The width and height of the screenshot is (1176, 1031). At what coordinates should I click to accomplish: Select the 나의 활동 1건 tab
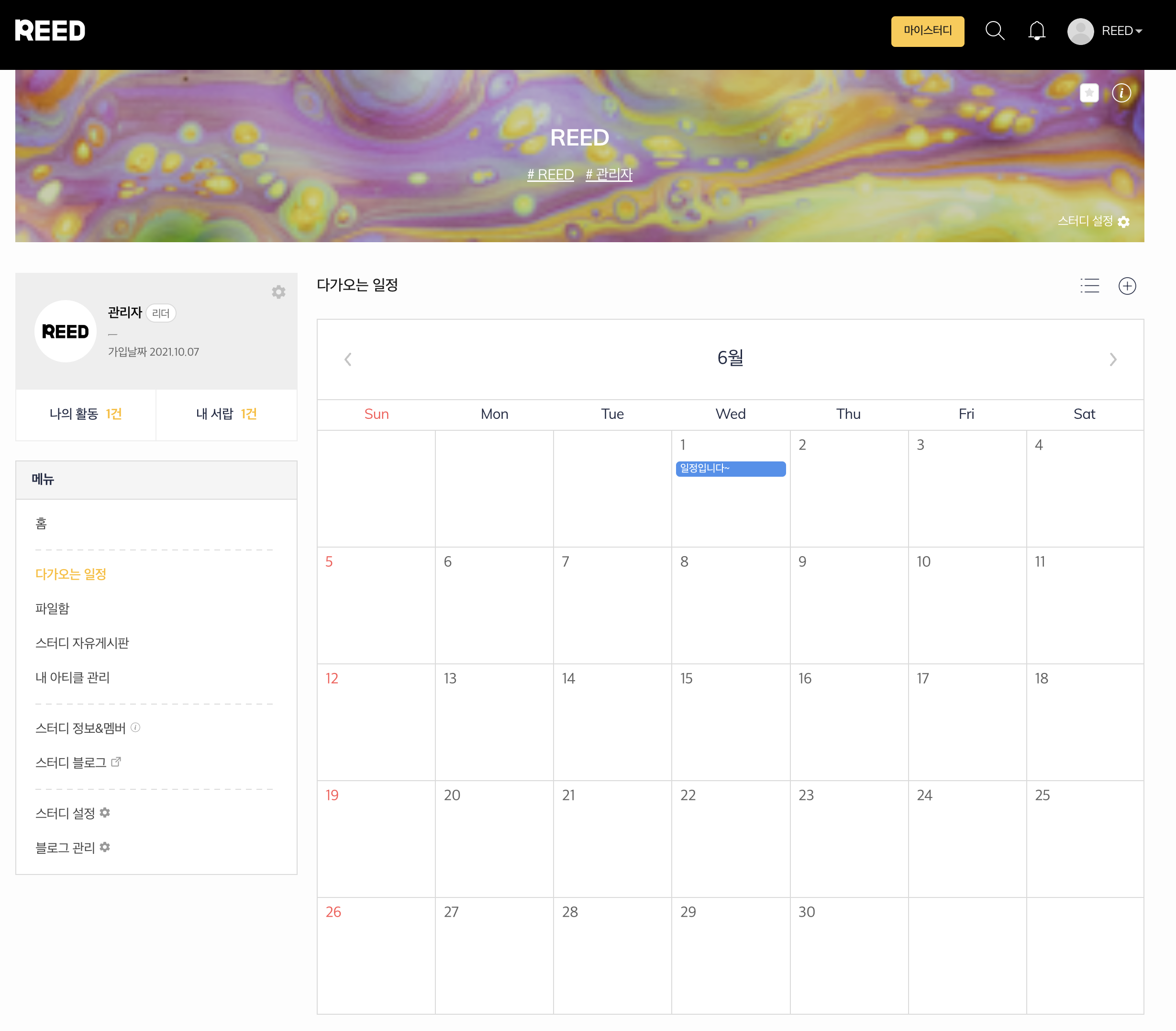point(86,414)
